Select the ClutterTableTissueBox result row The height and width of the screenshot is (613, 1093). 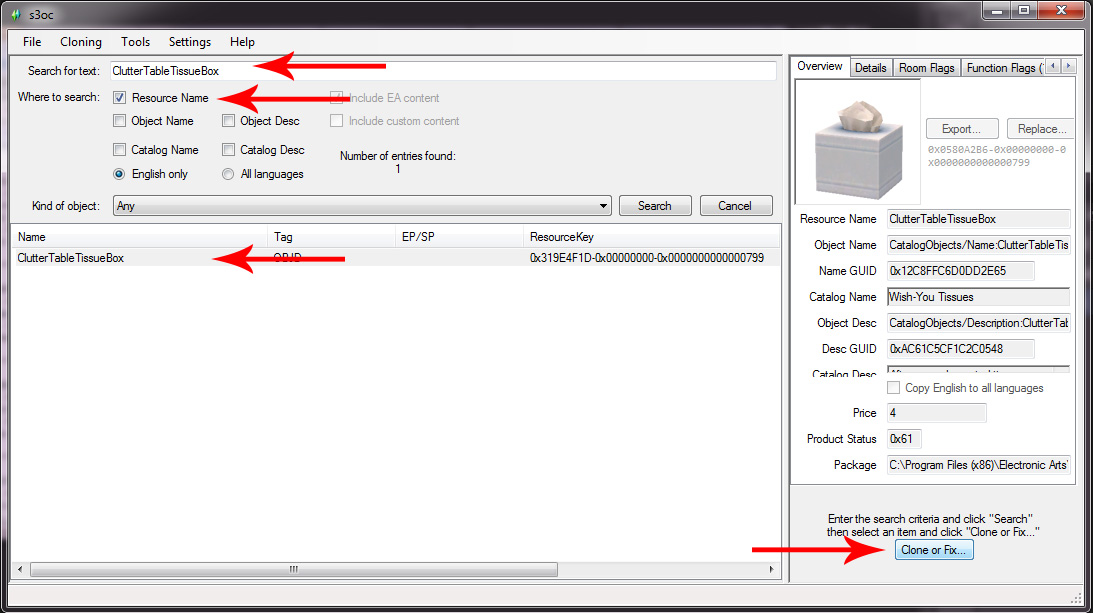tap(71, 258)
